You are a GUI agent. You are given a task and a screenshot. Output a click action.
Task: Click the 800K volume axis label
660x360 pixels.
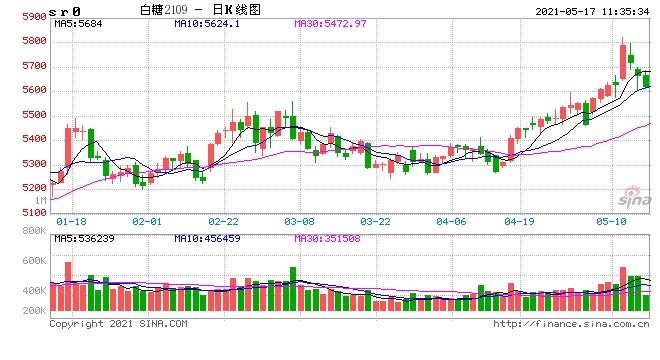pos(34,231)
